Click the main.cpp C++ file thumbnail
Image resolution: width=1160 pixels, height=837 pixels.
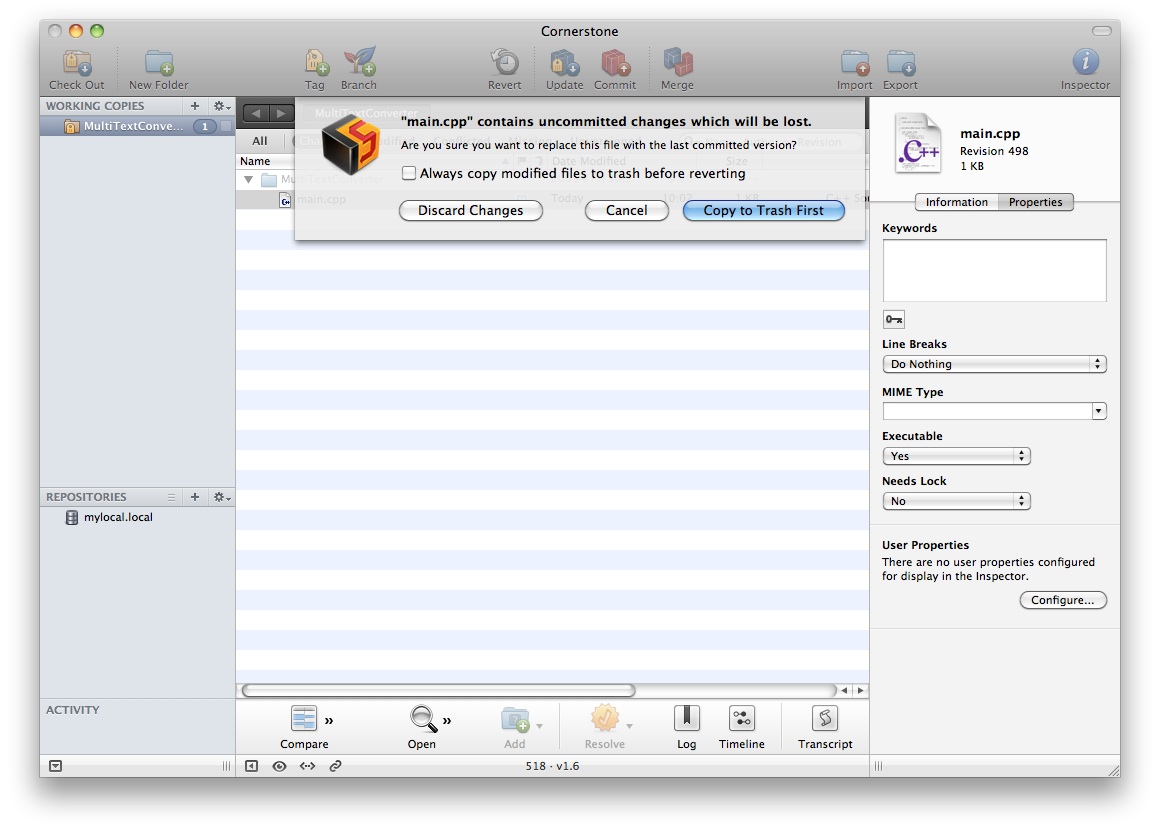(918, 144)
